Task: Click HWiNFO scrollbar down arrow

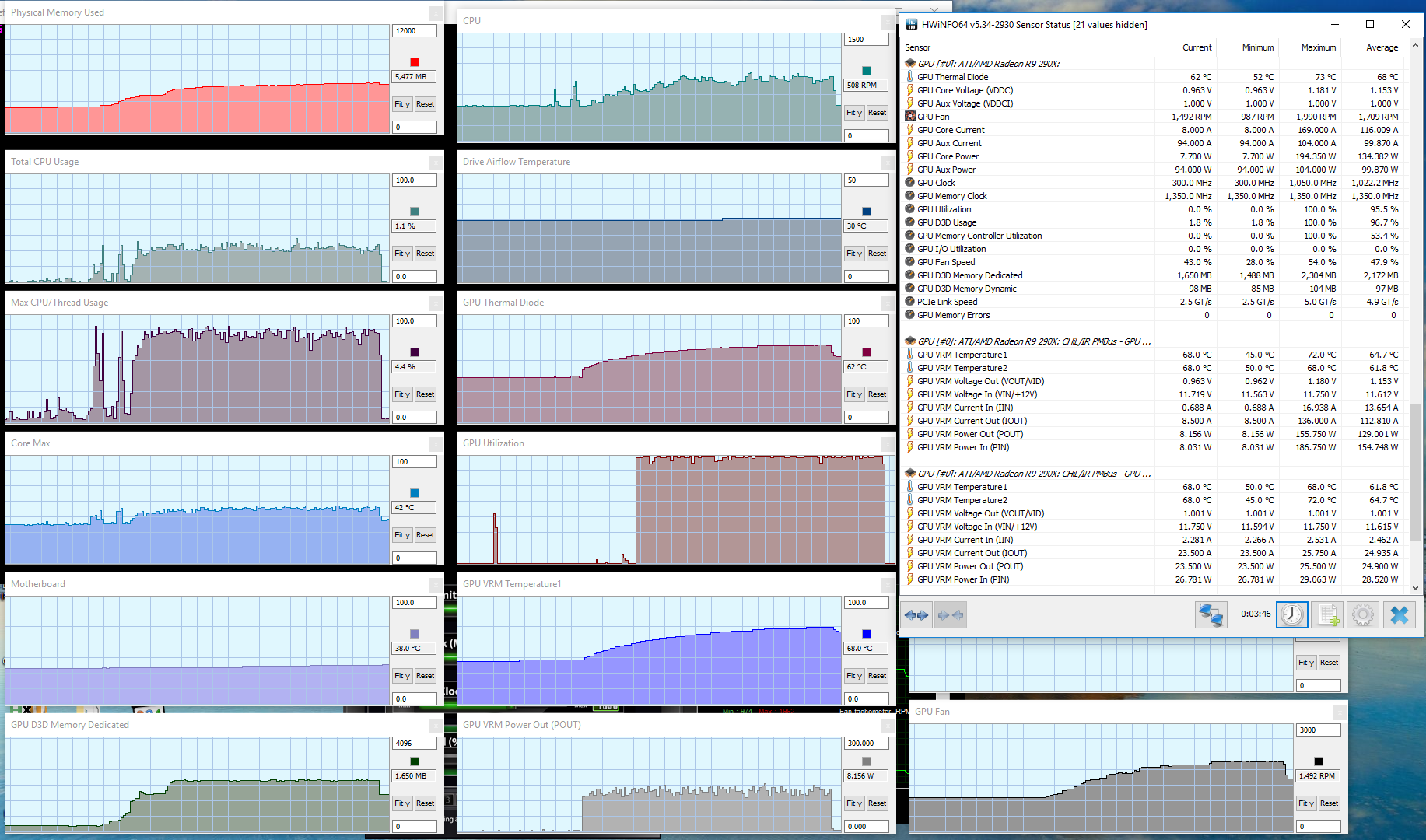Action: [x=1416, y=588]
